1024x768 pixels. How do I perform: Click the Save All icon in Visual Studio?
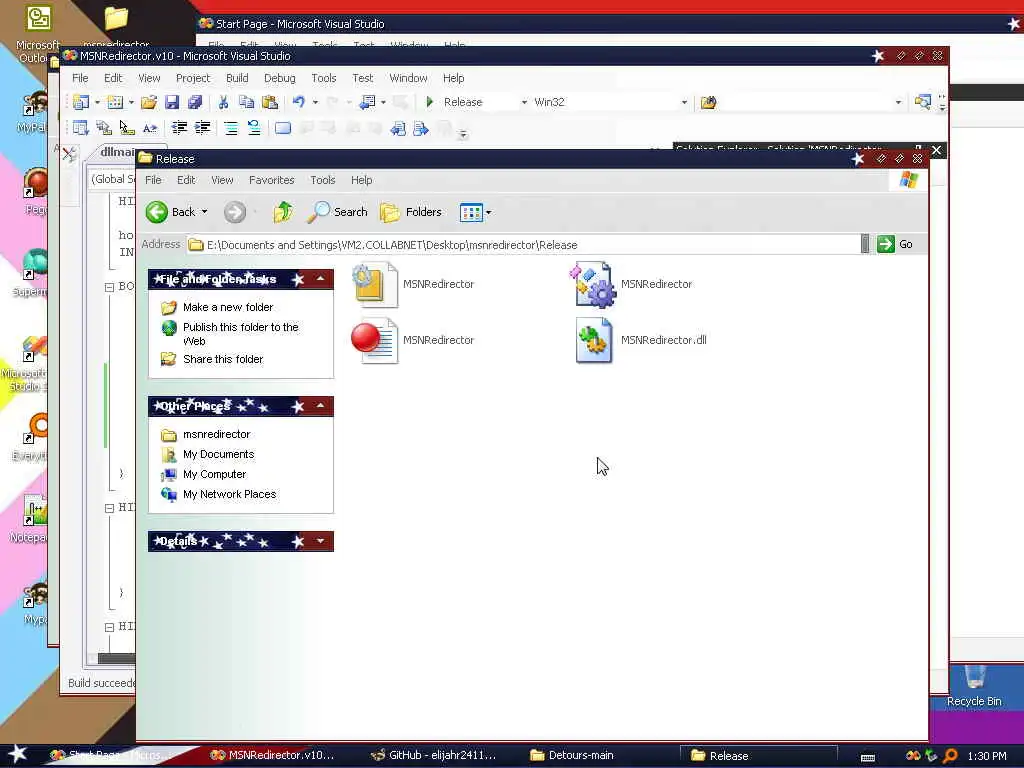195,102
